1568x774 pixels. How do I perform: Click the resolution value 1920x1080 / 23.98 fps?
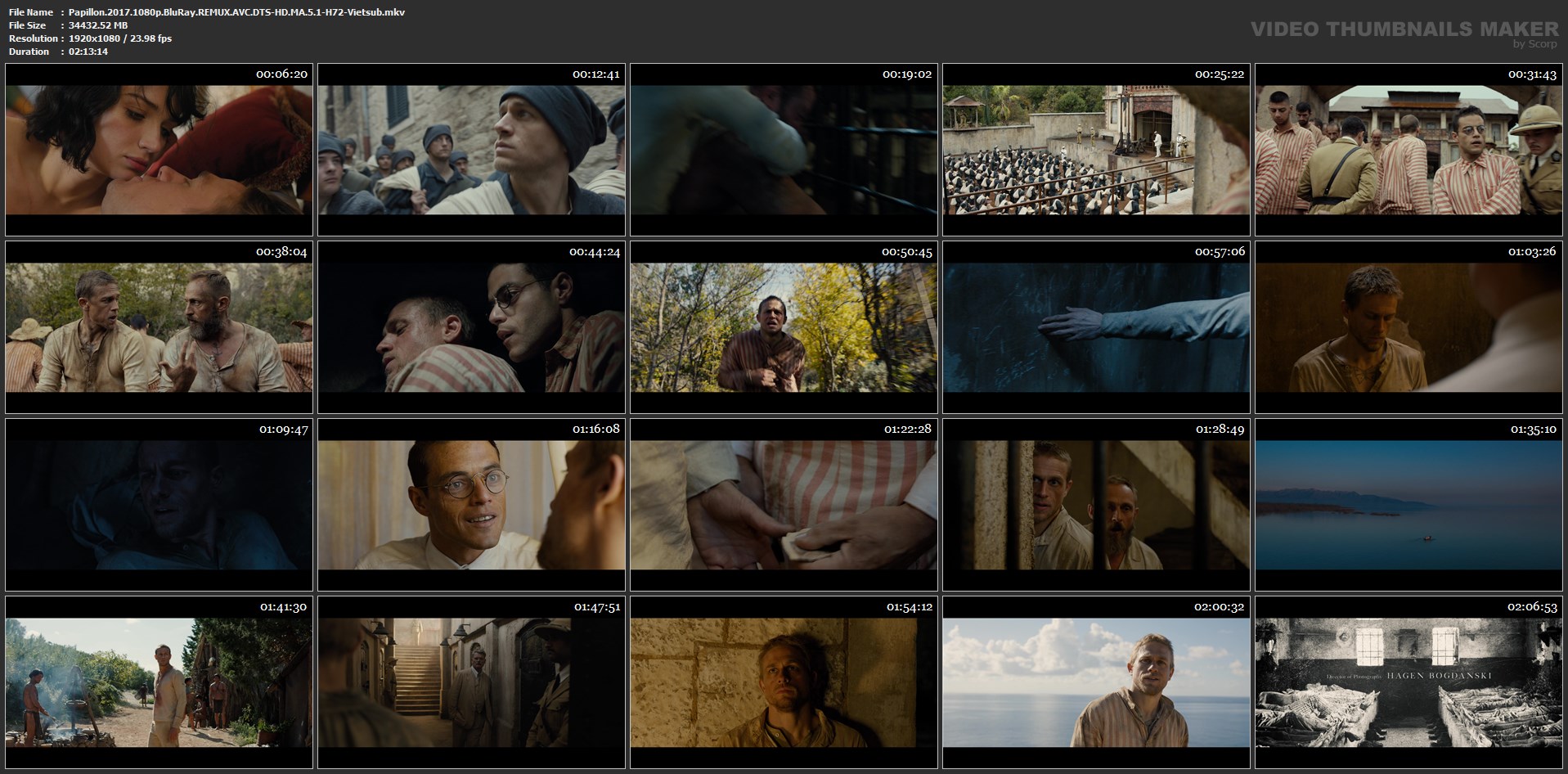[x=120, y=38]
